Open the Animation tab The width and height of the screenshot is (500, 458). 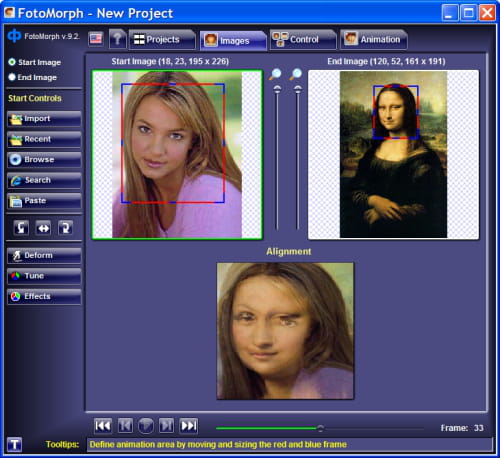(x=374, y=39)
